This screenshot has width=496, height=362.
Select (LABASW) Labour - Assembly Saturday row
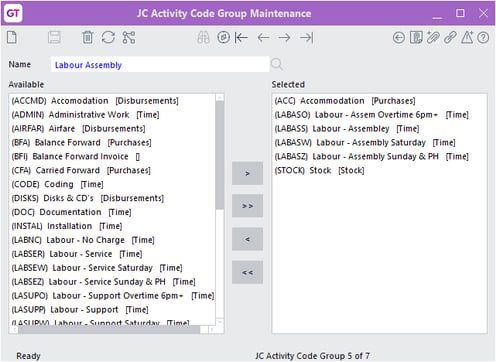tap(379, 143)
